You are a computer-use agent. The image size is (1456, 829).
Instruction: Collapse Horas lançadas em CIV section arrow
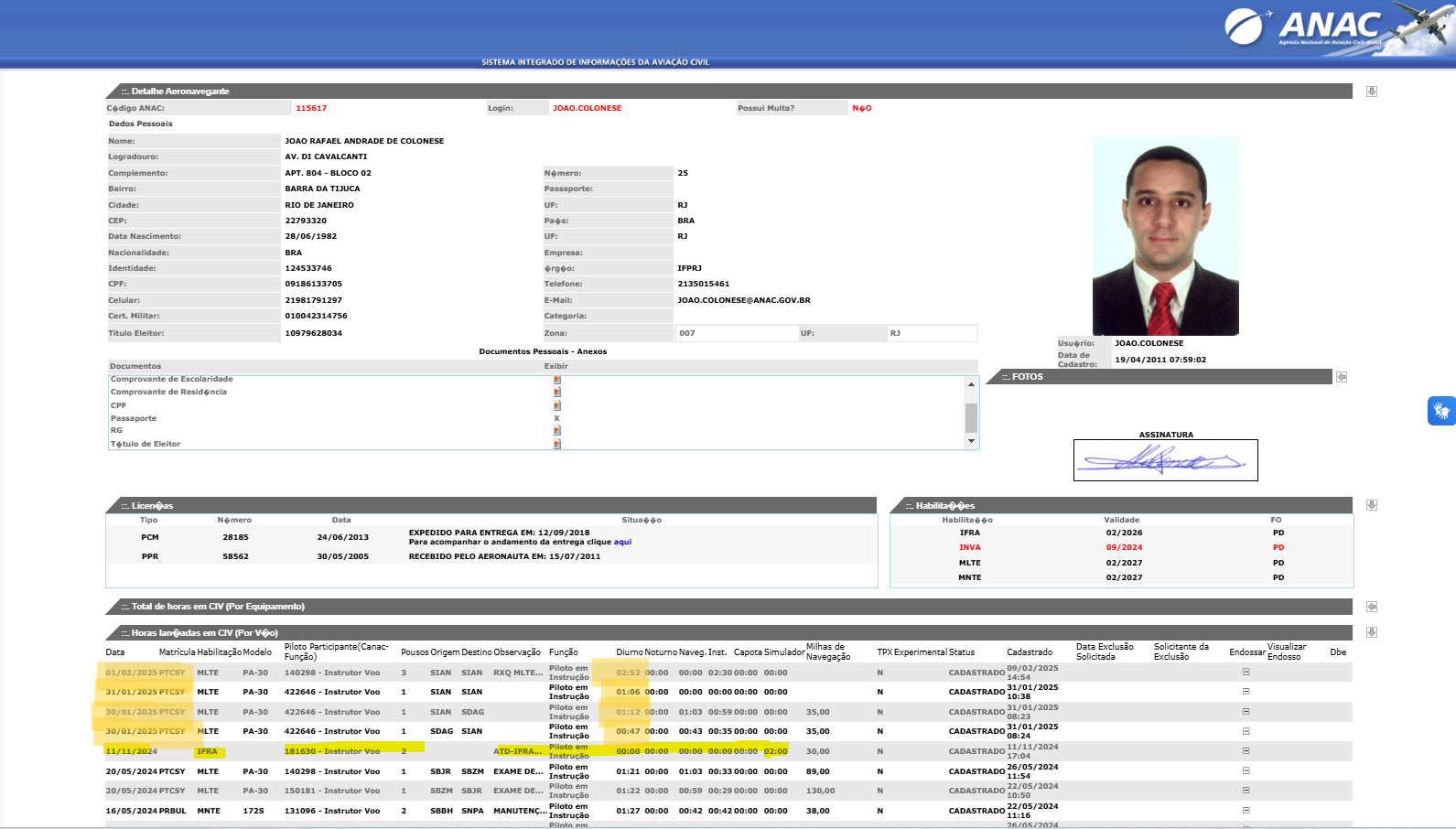coord(1371,632)
